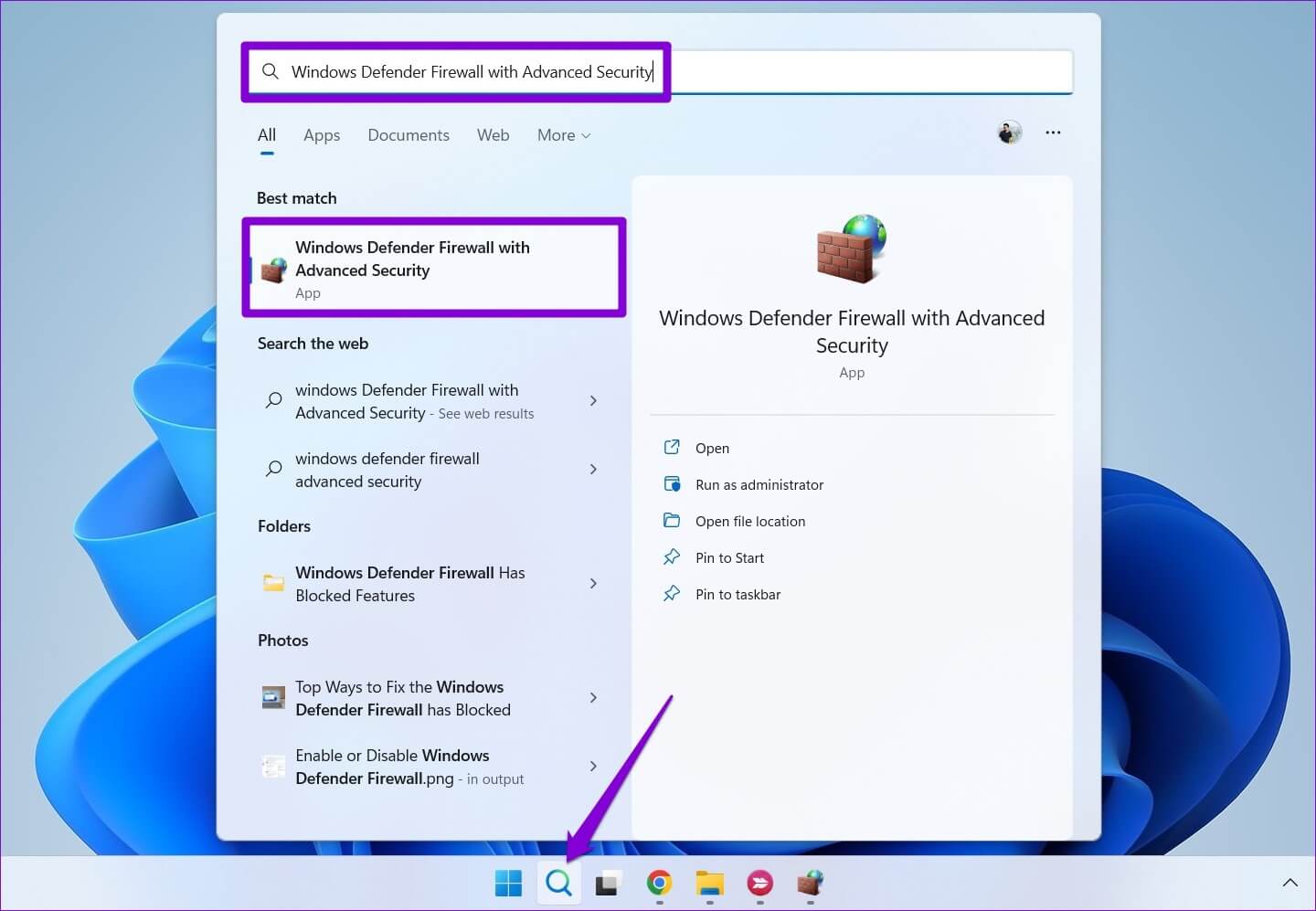Open Task View from the taskbar
This screenshot has height=911, width=1316.
tap(607, 884)
